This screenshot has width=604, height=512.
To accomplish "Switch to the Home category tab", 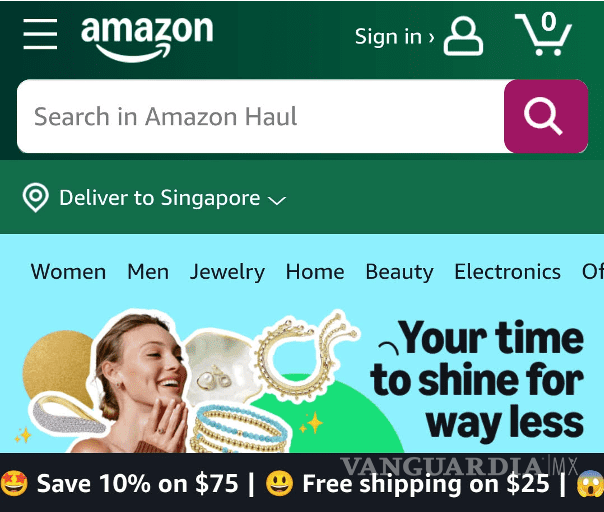I will click(315, 272).
